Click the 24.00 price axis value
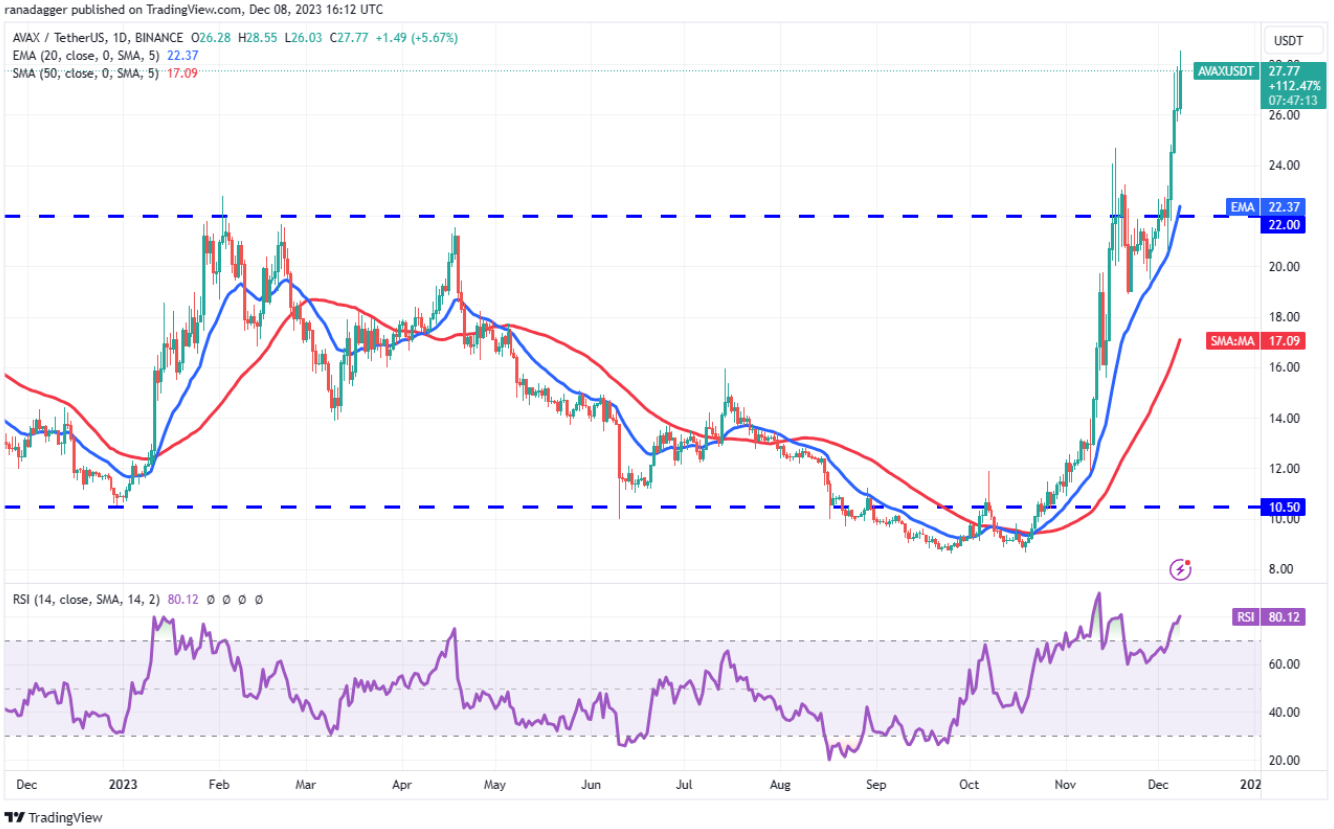Viewport: 1334px width, 829px height. pyautogui.click(x=1284, y=165)
